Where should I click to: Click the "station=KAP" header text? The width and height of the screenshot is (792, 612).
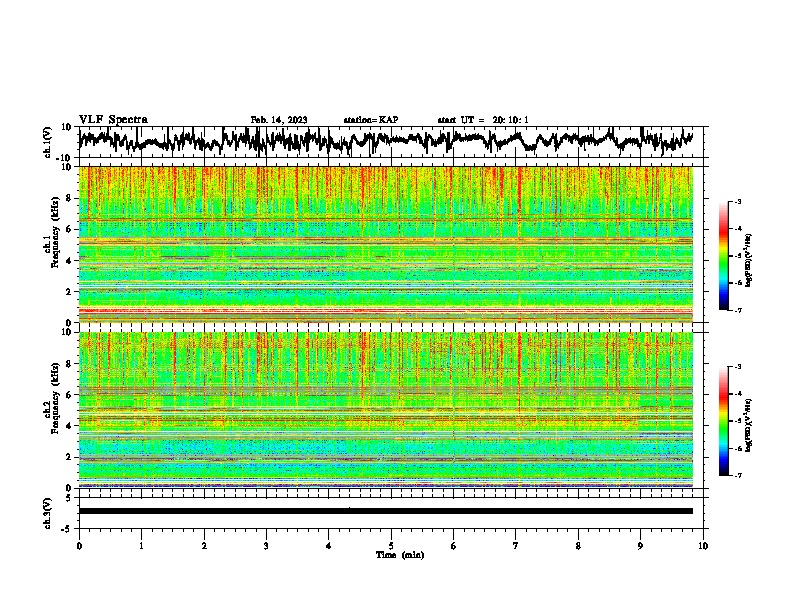click(371, 120)
